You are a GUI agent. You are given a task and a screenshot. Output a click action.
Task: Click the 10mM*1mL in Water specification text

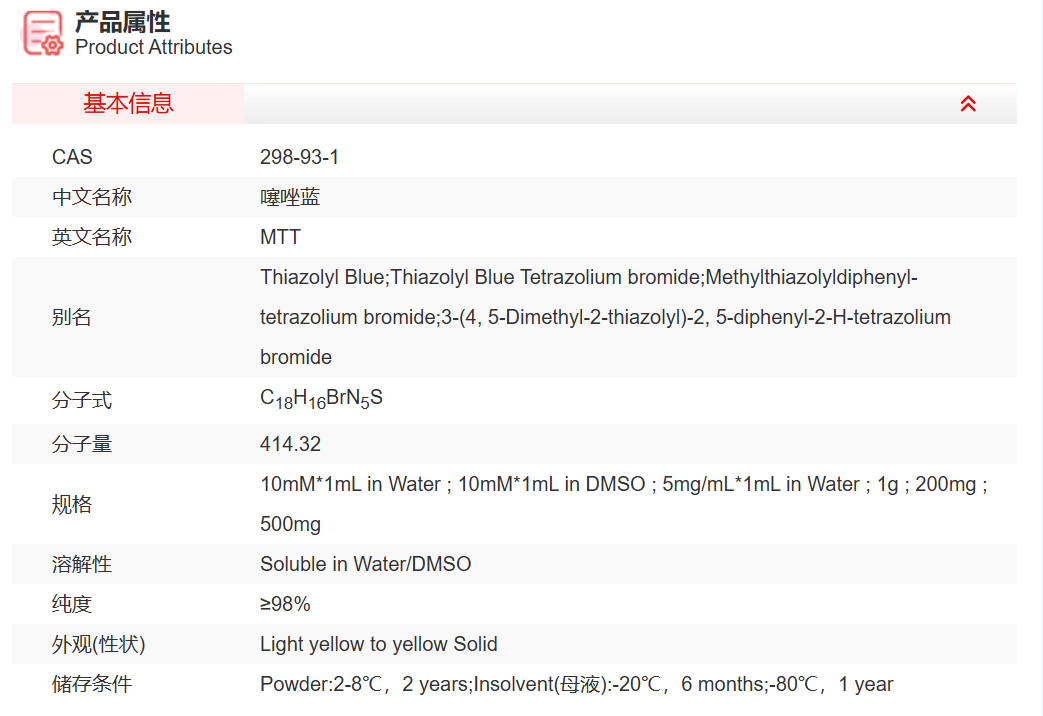coord(350,484)
